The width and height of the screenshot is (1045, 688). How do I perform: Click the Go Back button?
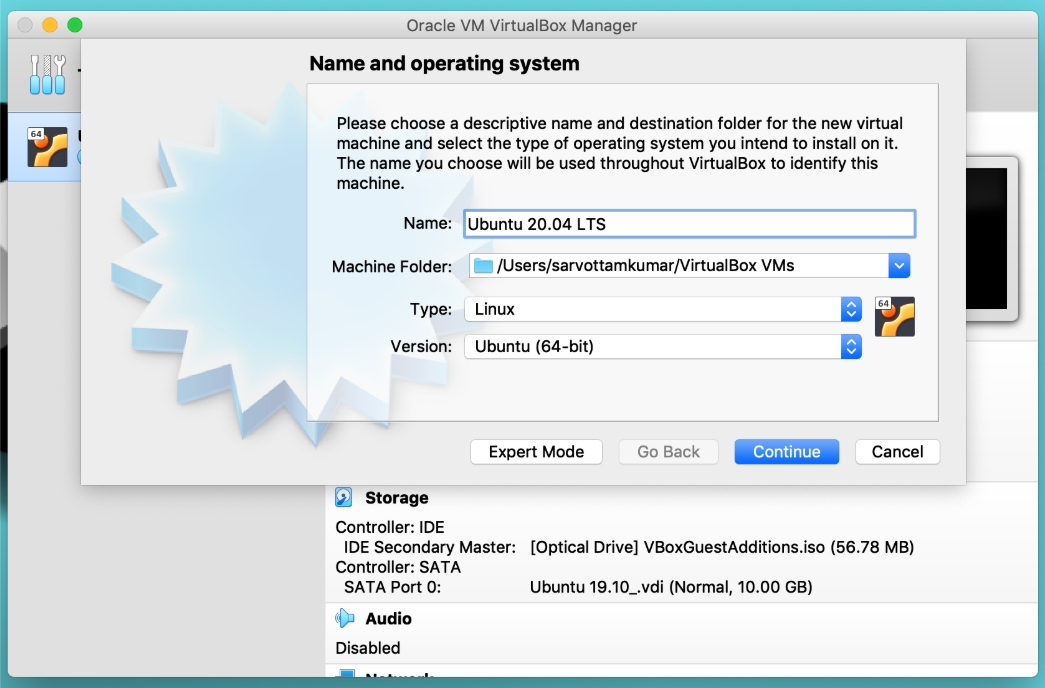(668, 452)
